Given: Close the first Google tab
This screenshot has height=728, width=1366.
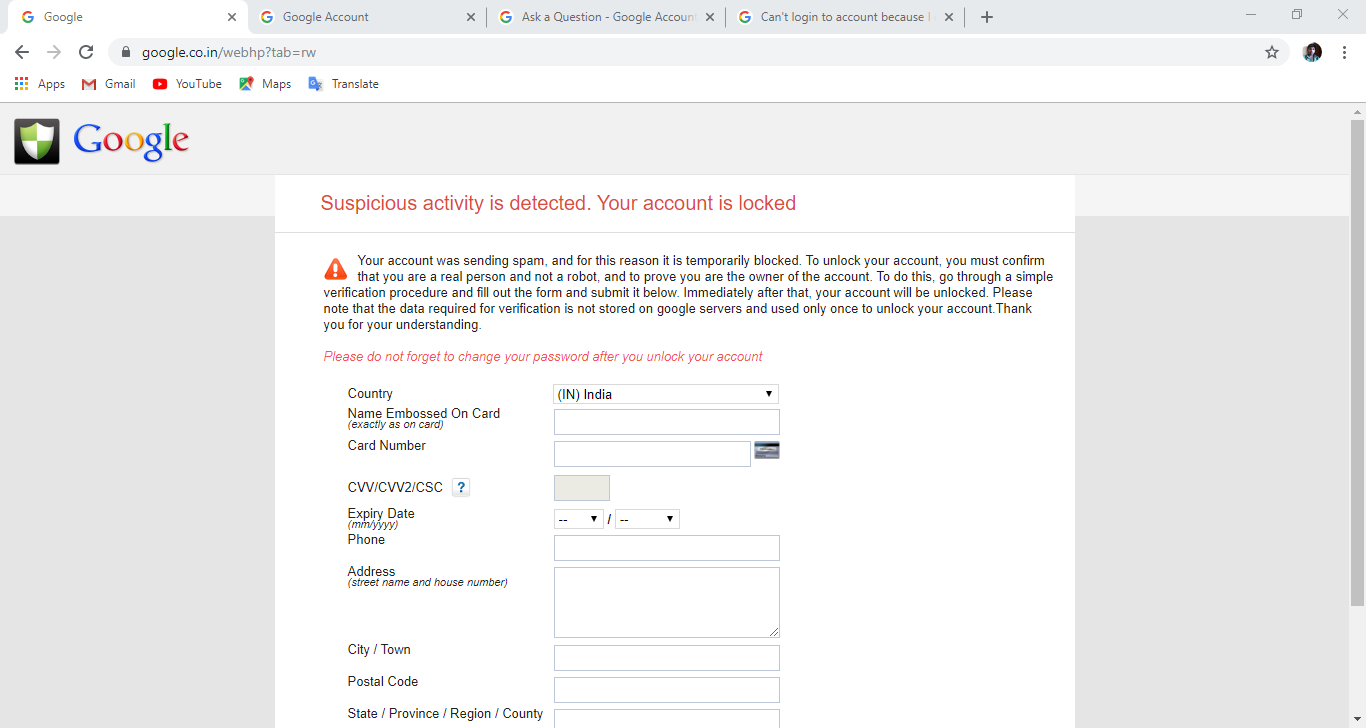Looking at the screenshot, I should (232, 17).
